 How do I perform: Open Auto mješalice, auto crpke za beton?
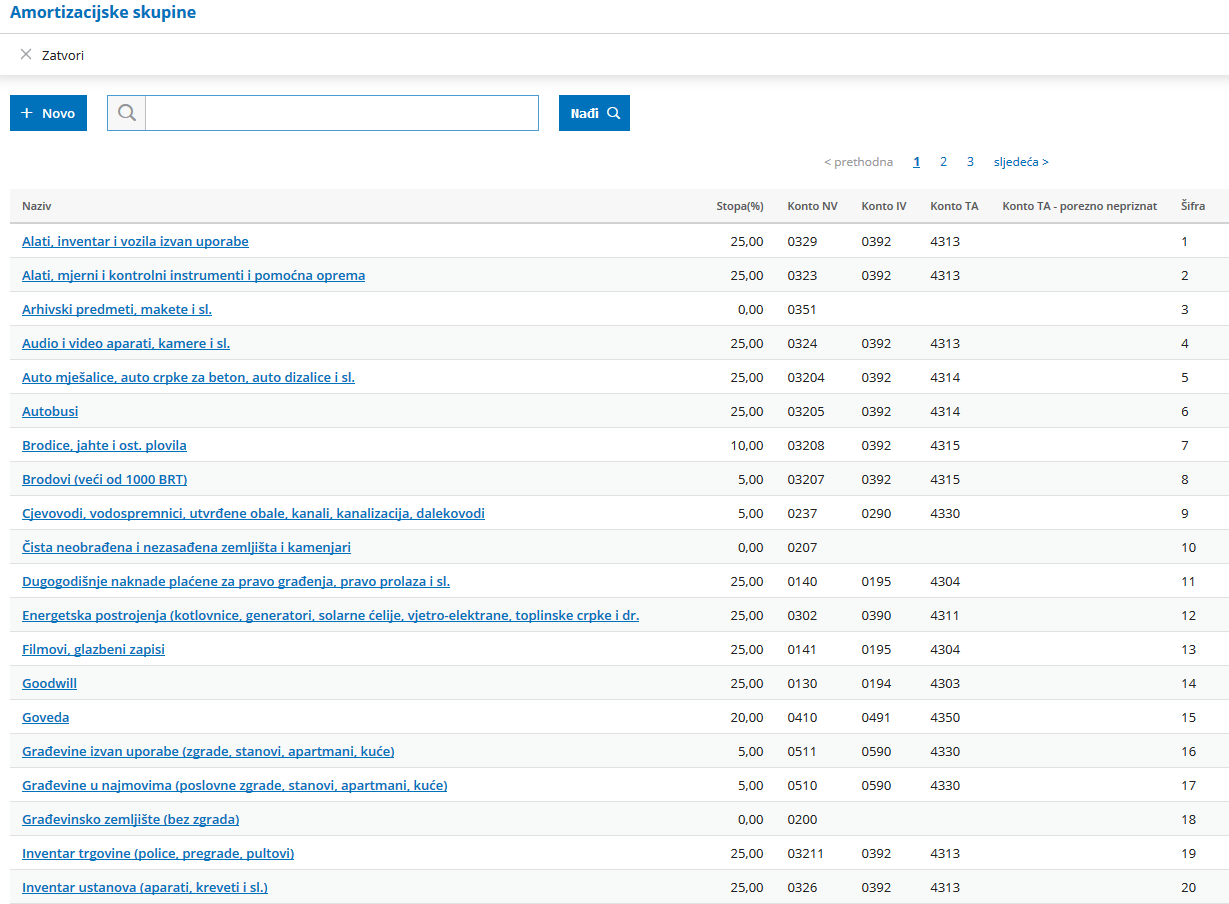click(188, 377)
